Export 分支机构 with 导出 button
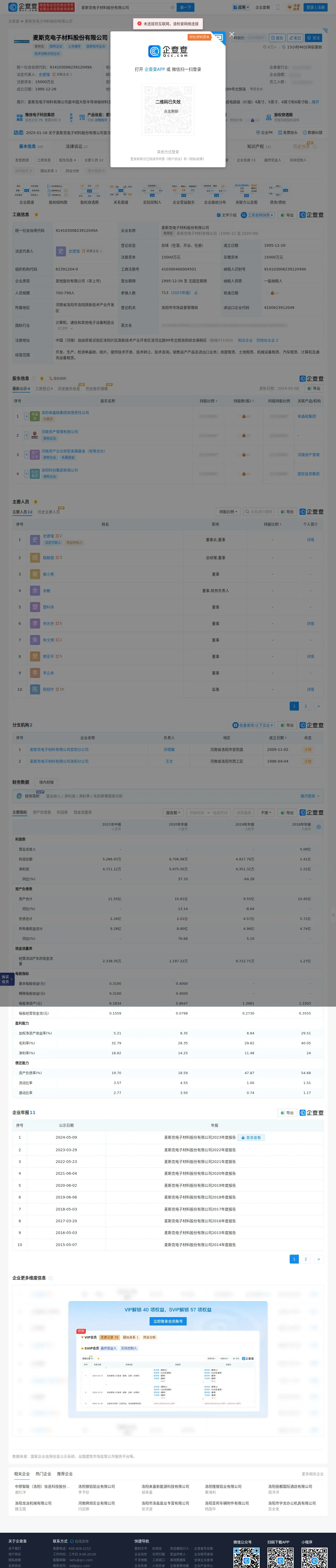The width and height of the screenshot is (336, 1568). click(287, 725)
